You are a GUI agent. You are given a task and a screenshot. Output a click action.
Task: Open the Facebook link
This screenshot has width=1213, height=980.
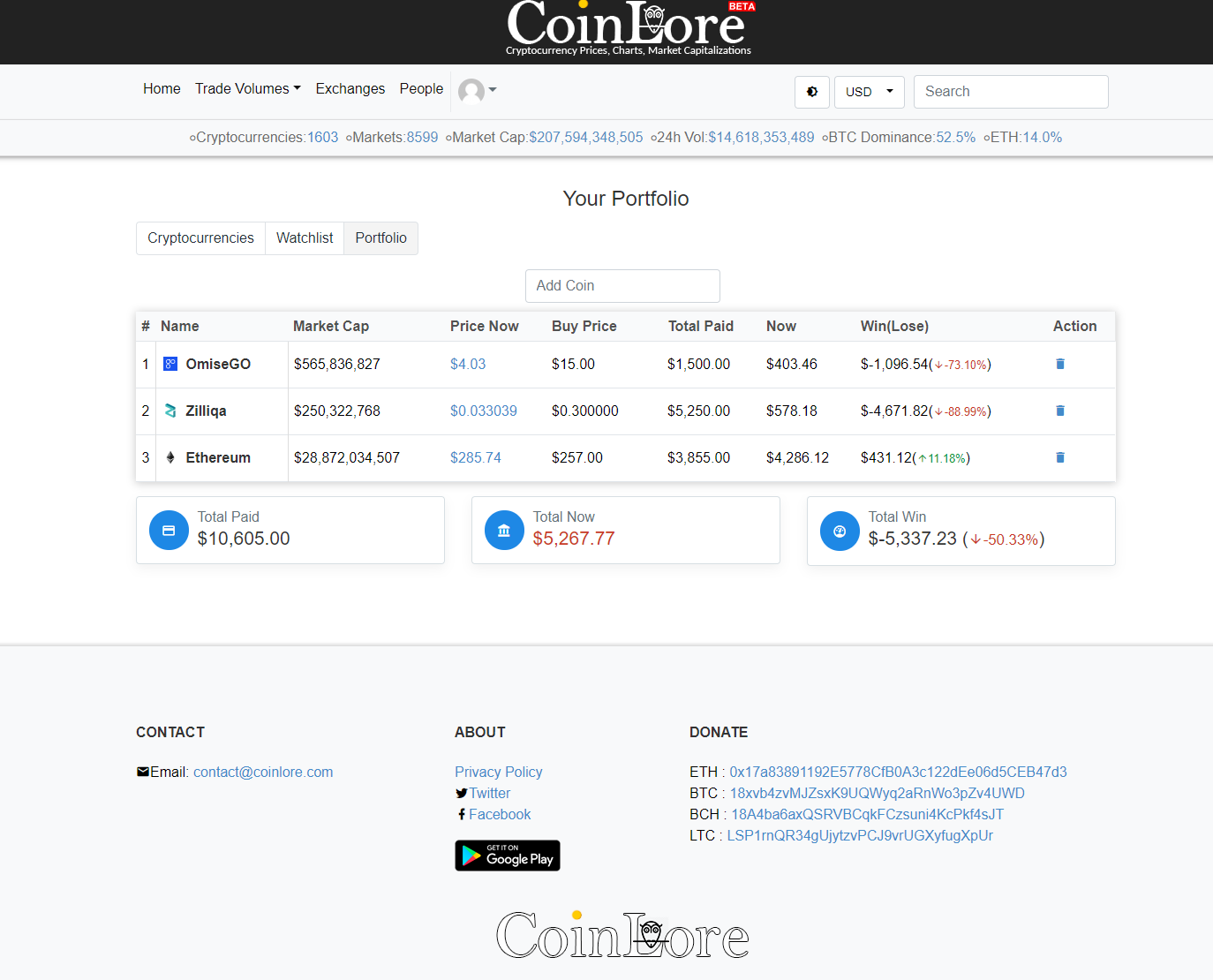pos(500,814)
